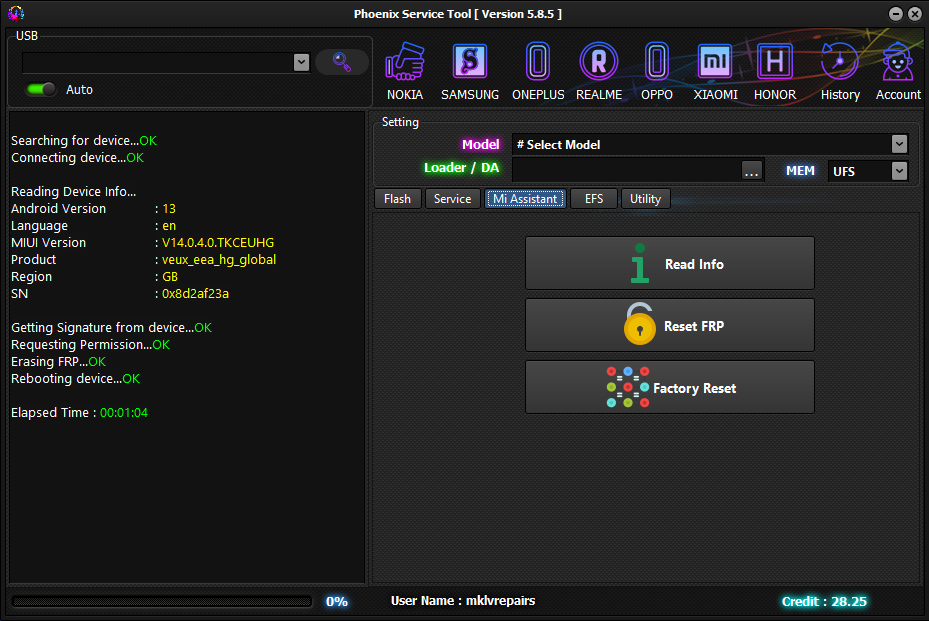Click the Read Info button
929x621 pixels.
pos(669,264)
